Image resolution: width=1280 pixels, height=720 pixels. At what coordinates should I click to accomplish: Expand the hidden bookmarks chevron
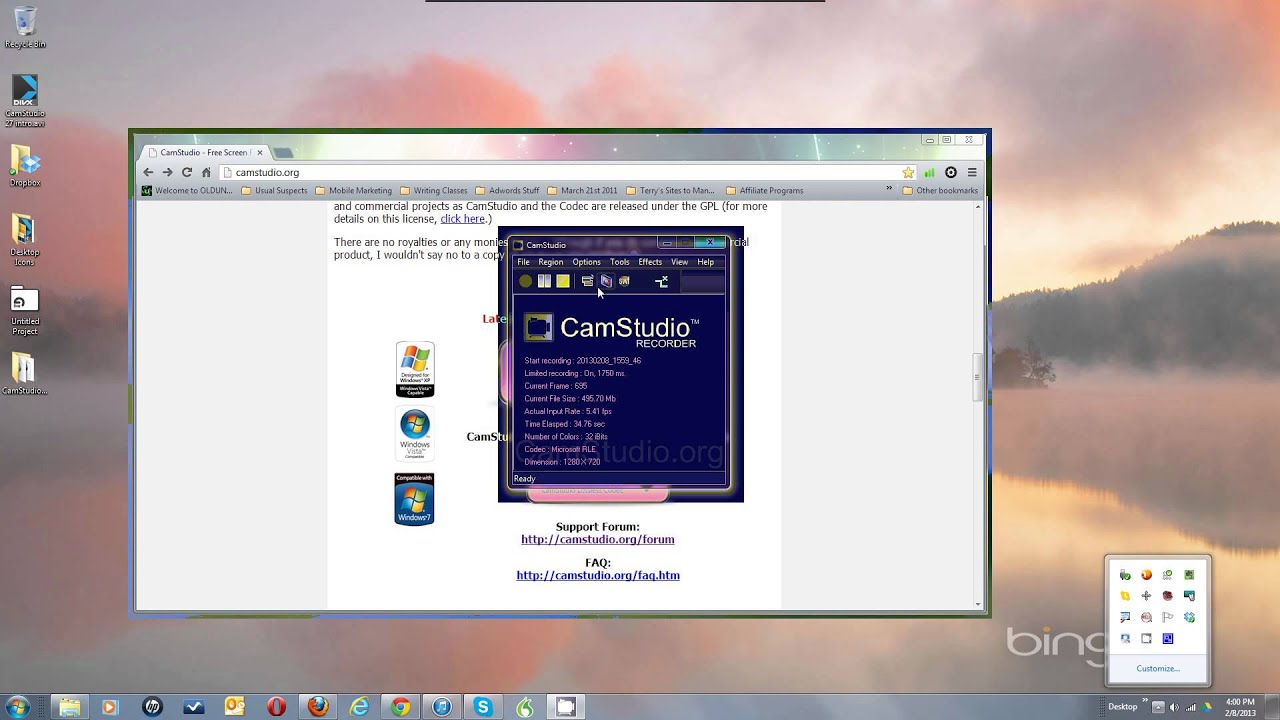pyautogui.click(x=888, y=189)
